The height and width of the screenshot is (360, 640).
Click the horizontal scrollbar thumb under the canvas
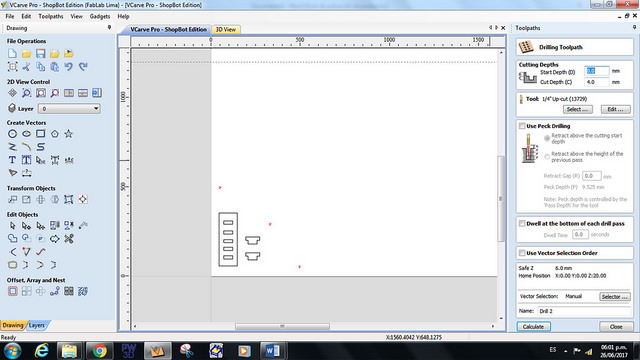[282, 326]
